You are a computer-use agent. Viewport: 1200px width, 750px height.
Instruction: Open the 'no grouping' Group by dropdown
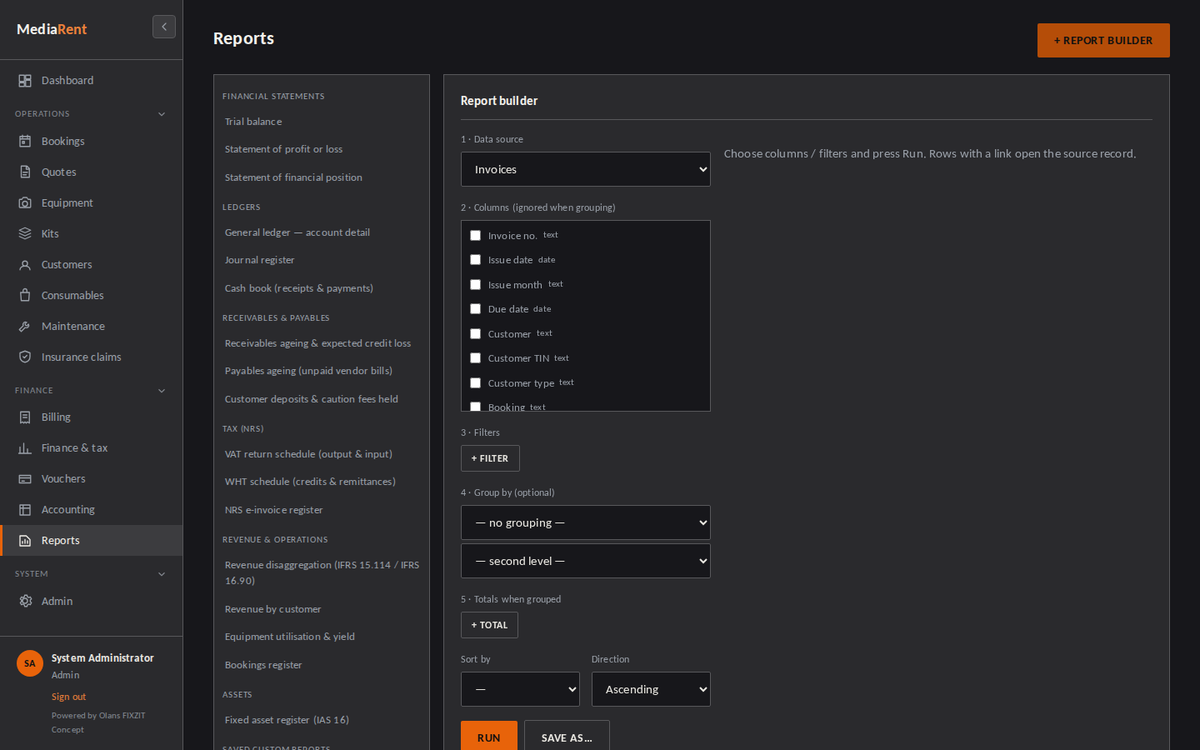point(586,522)
